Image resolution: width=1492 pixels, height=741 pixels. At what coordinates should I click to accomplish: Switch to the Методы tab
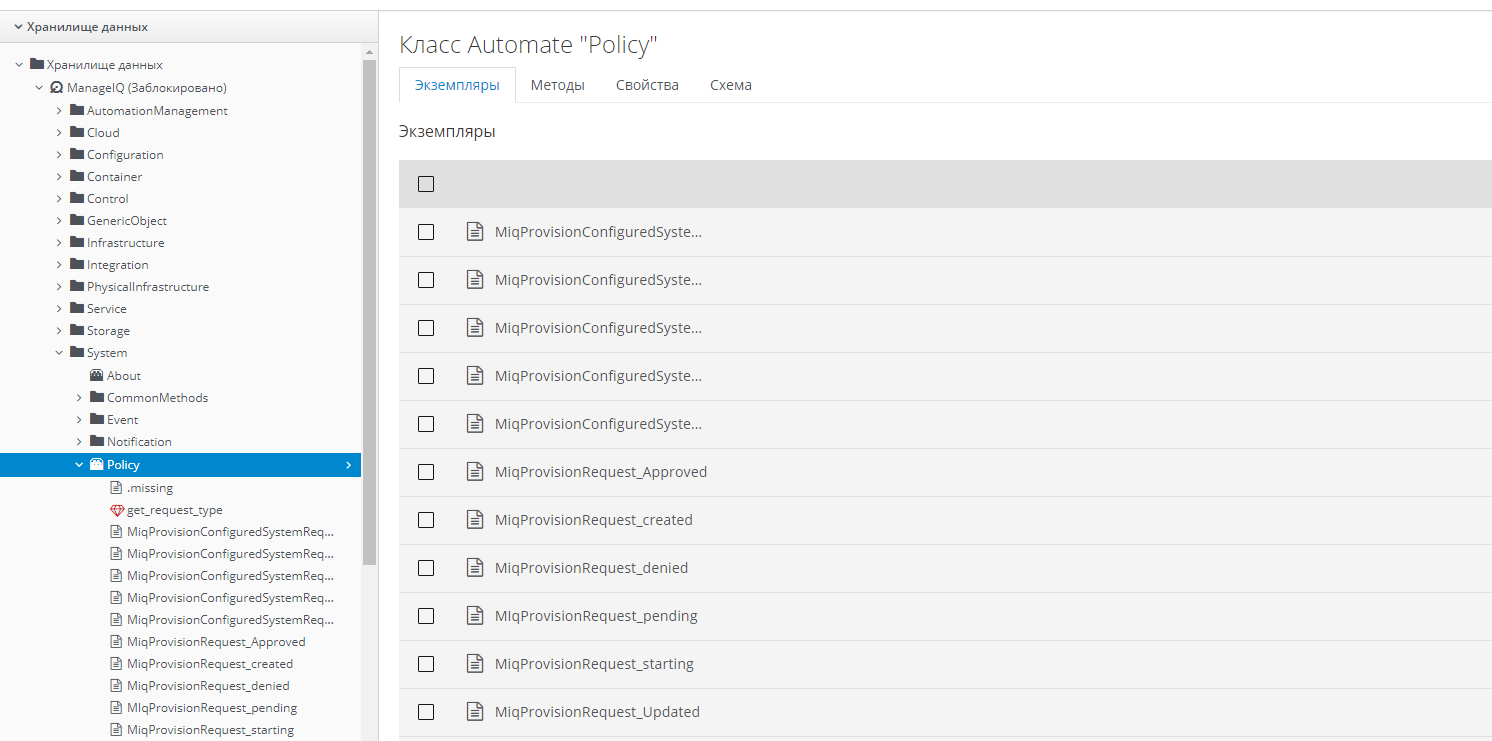point(557,85)
